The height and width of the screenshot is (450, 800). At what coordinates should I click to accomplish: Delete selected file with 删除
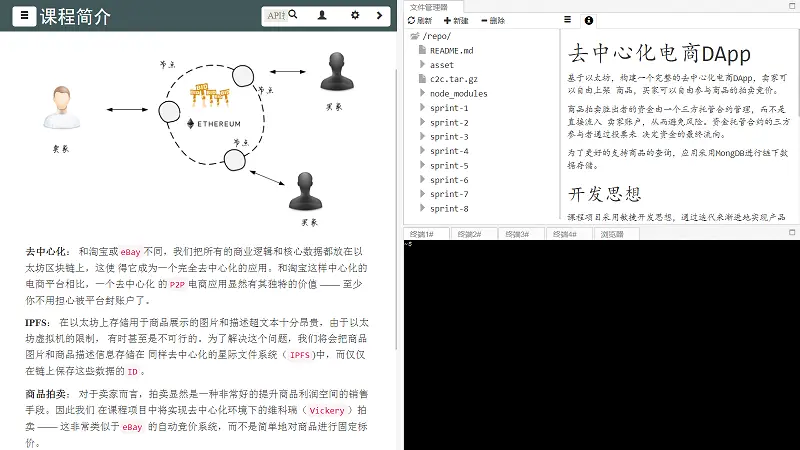[x=493, y=20]
